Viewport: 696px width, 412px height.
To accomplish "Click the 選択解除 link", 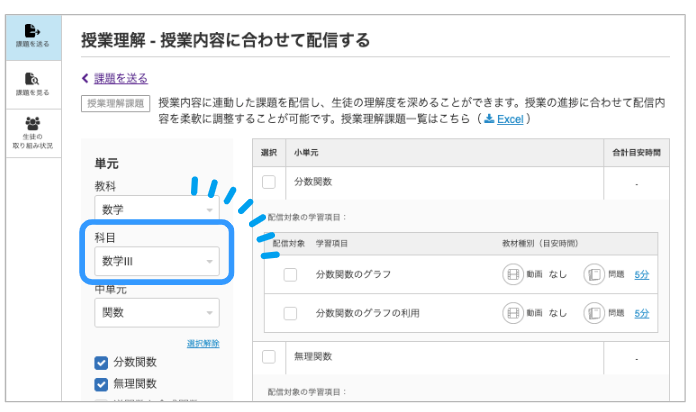I will point(203,343).
